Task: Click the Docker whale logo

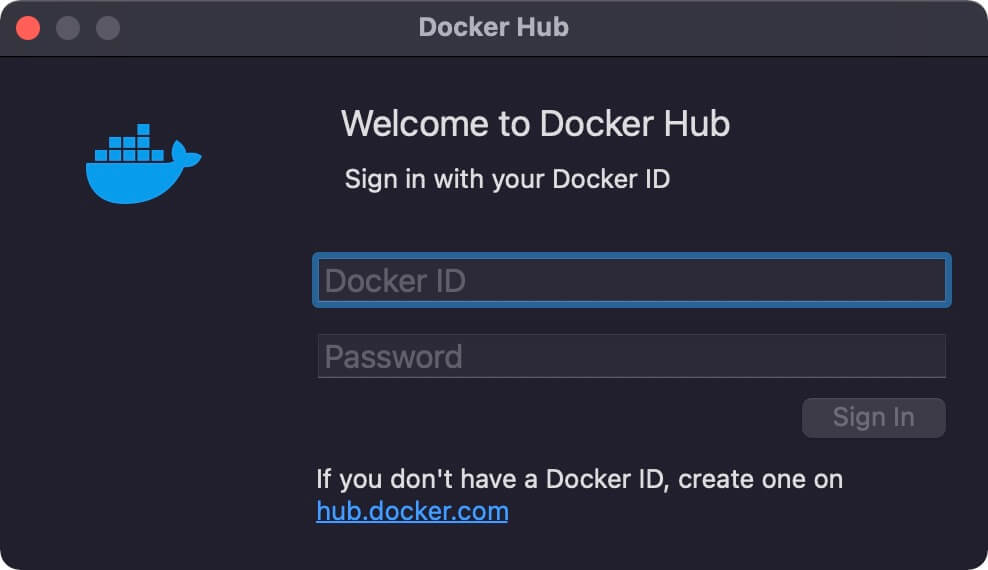Action: pyautogui.click(x=143, y=164)
